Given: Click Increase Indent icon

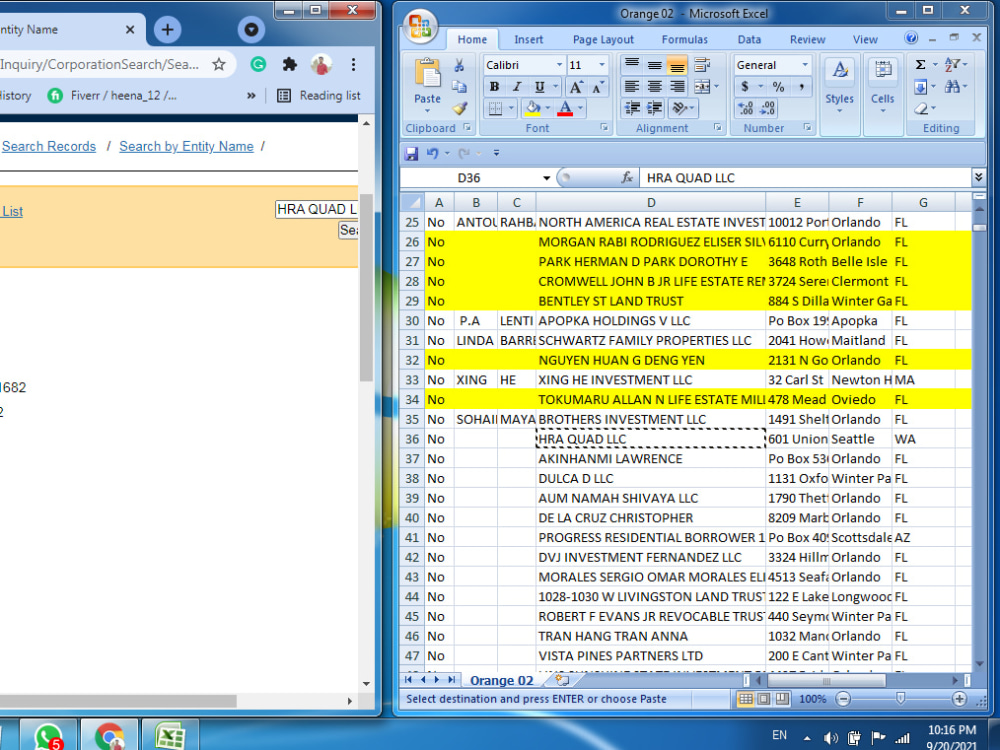Looking at the screenshot, I should (x=654, y=108).
